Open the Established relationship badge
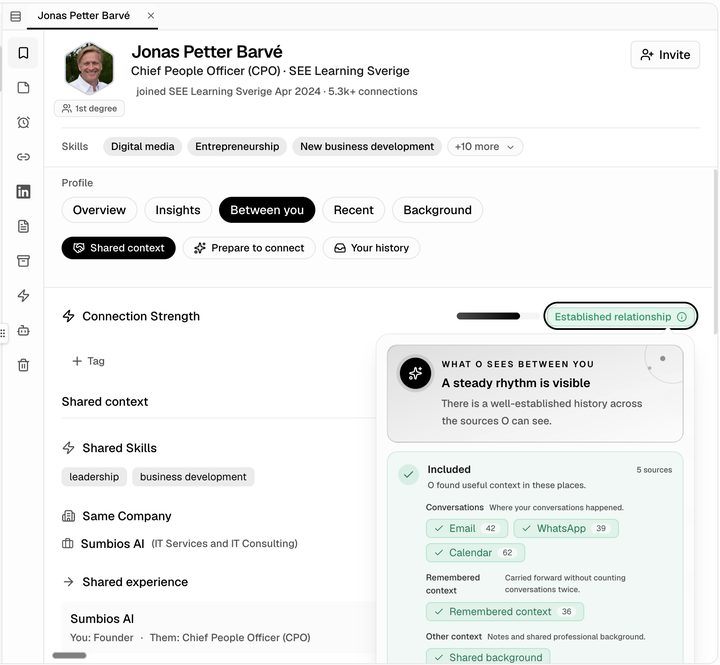Screen dimensions: 720x665 coord(620,316)
